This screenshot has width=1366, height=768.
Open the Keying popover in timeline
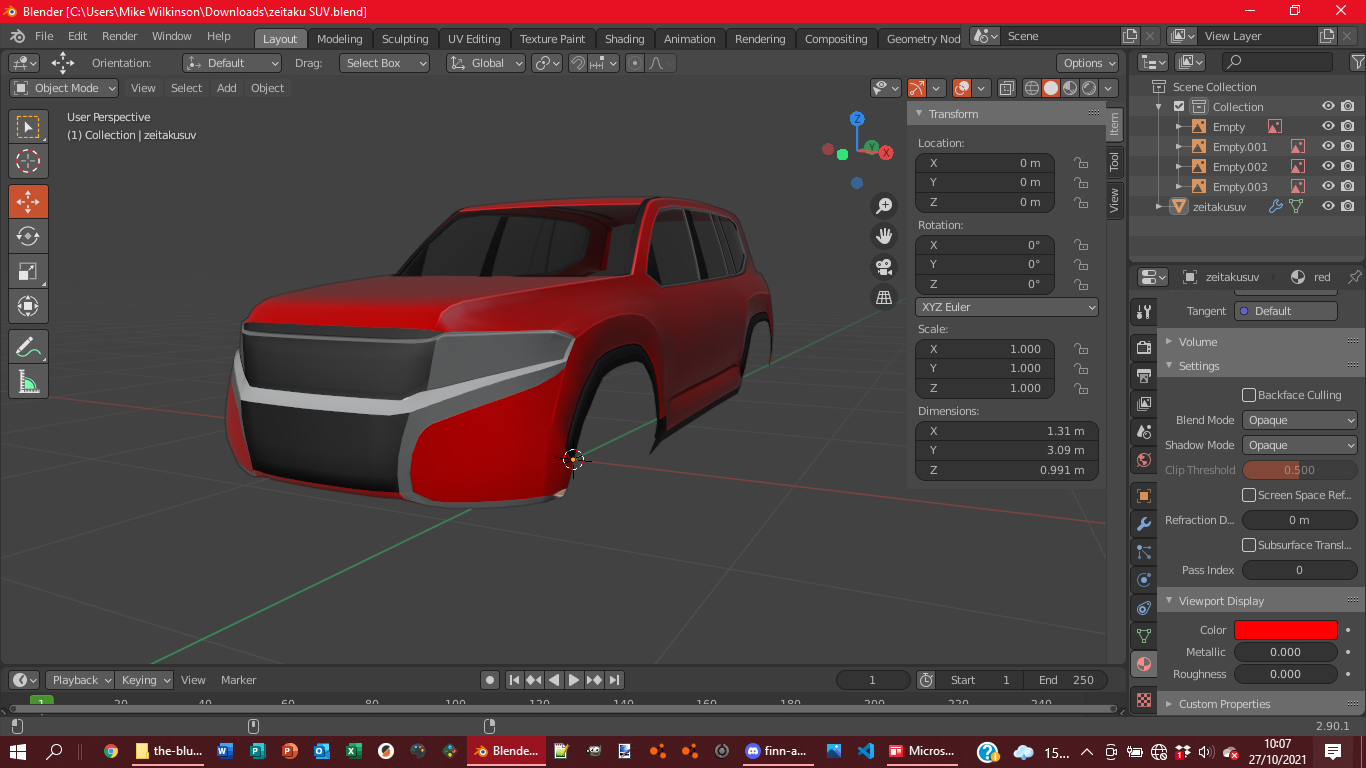tap(144, 680)
